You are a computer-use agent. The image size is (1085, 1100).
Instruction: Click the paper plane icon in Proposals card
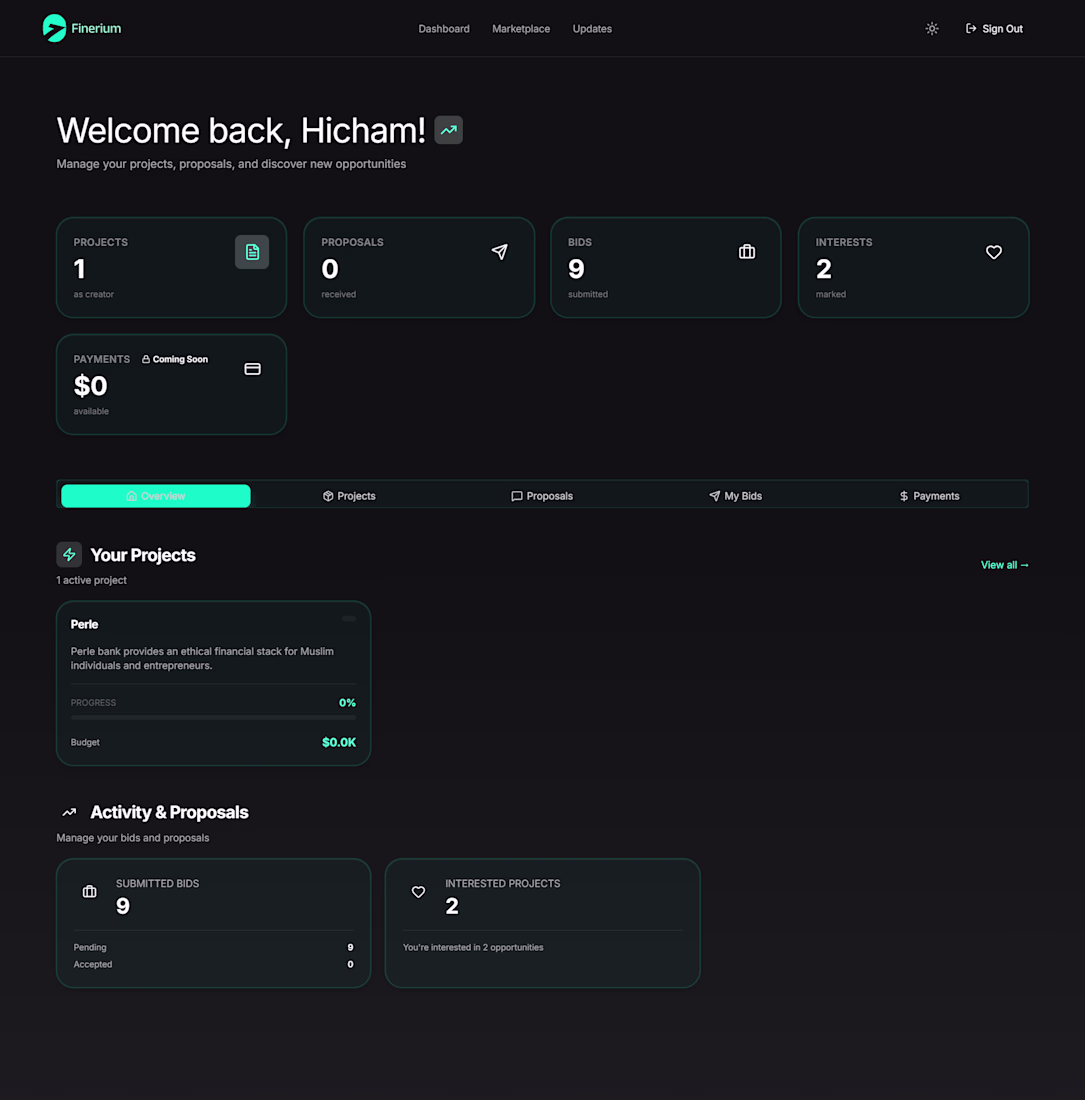tap(499, 252)
